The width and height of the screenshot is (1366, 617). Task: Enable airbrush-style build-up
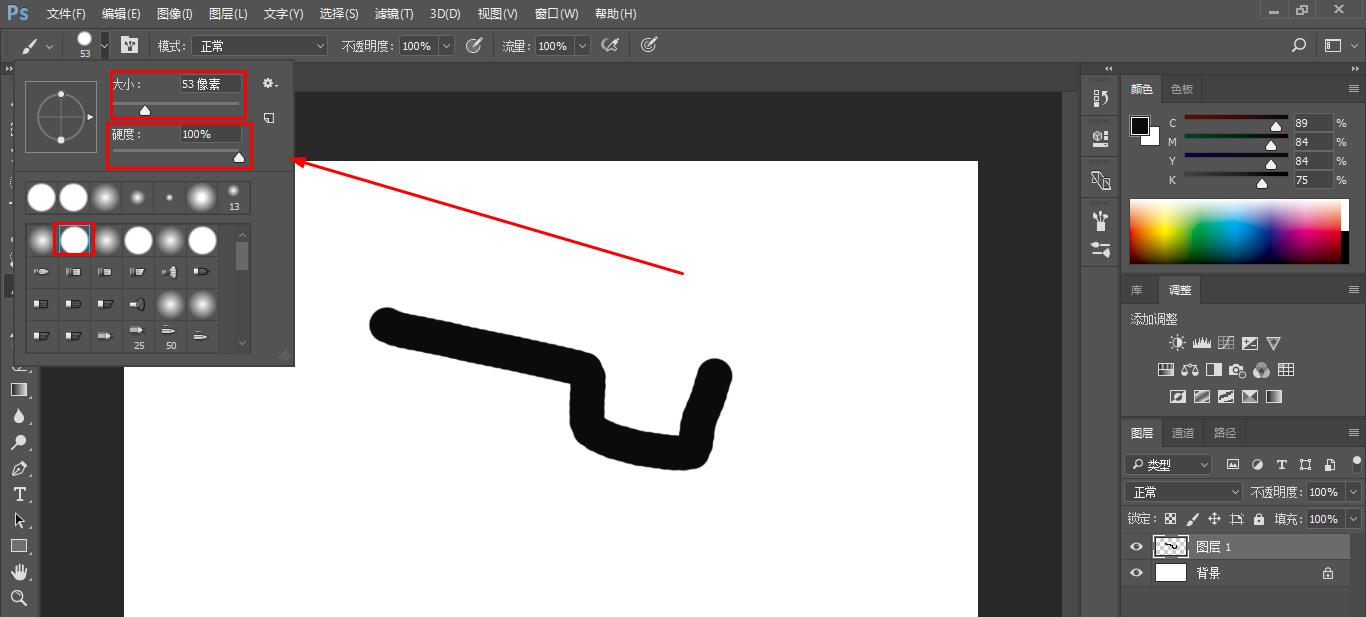[x=609, y=45]
